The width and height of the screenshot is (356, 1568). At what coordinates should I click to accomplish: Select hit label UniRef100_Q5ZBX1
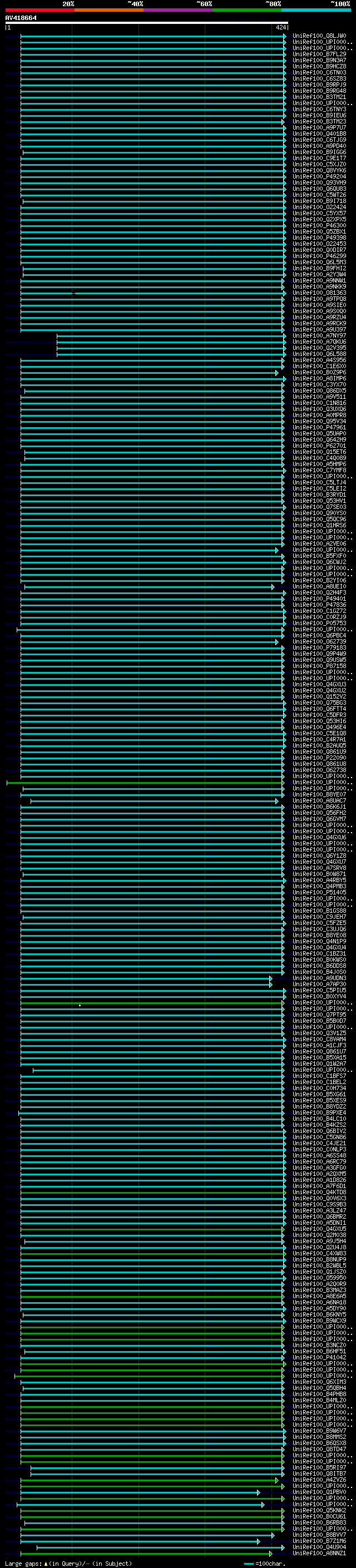[319, 232]
